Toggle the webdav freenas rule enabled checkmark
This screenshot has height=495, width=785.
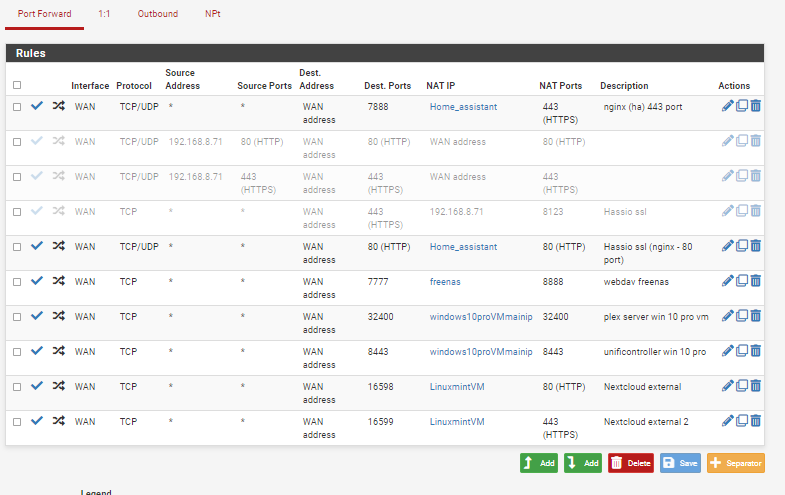pyautogui.click(x=37, y=281)
